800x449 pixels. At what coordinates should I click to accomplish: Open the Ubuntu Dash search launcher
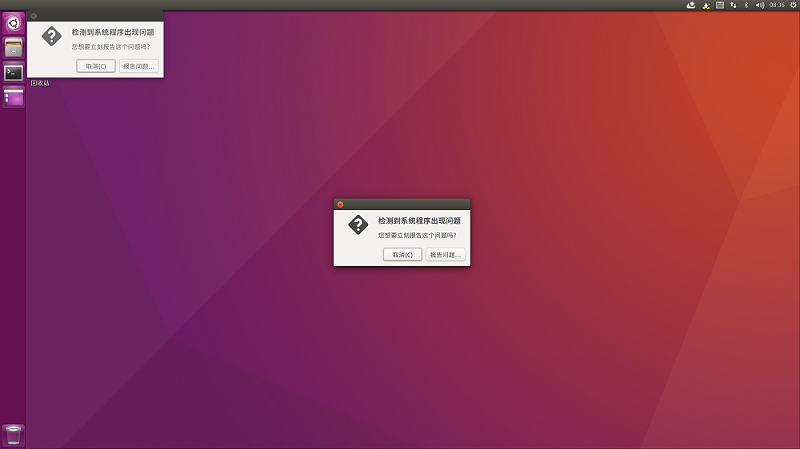[13, 22]
